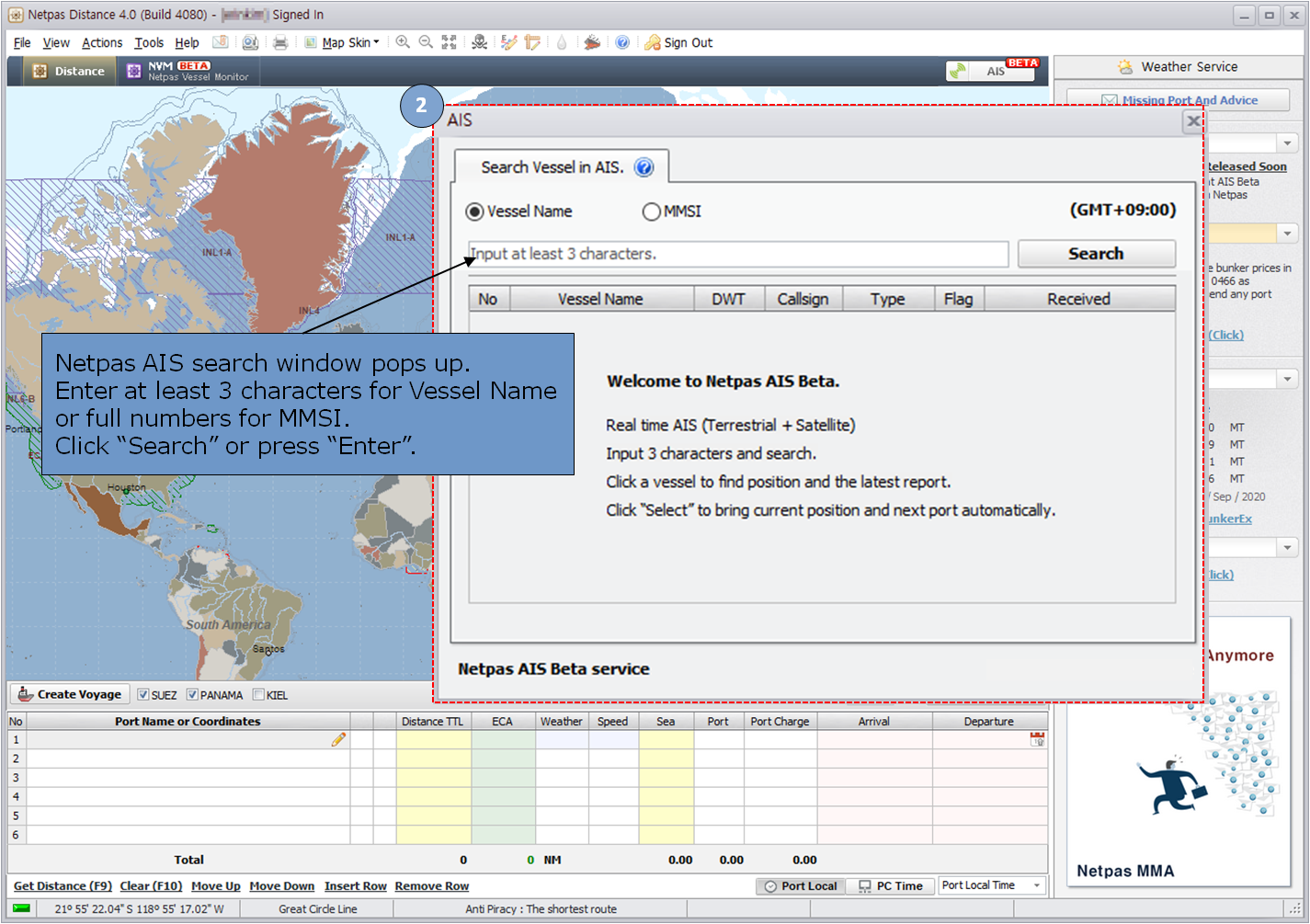1310x924 pixels.
Task: Click the water drop toolbar icon
Action: (562, 42)
